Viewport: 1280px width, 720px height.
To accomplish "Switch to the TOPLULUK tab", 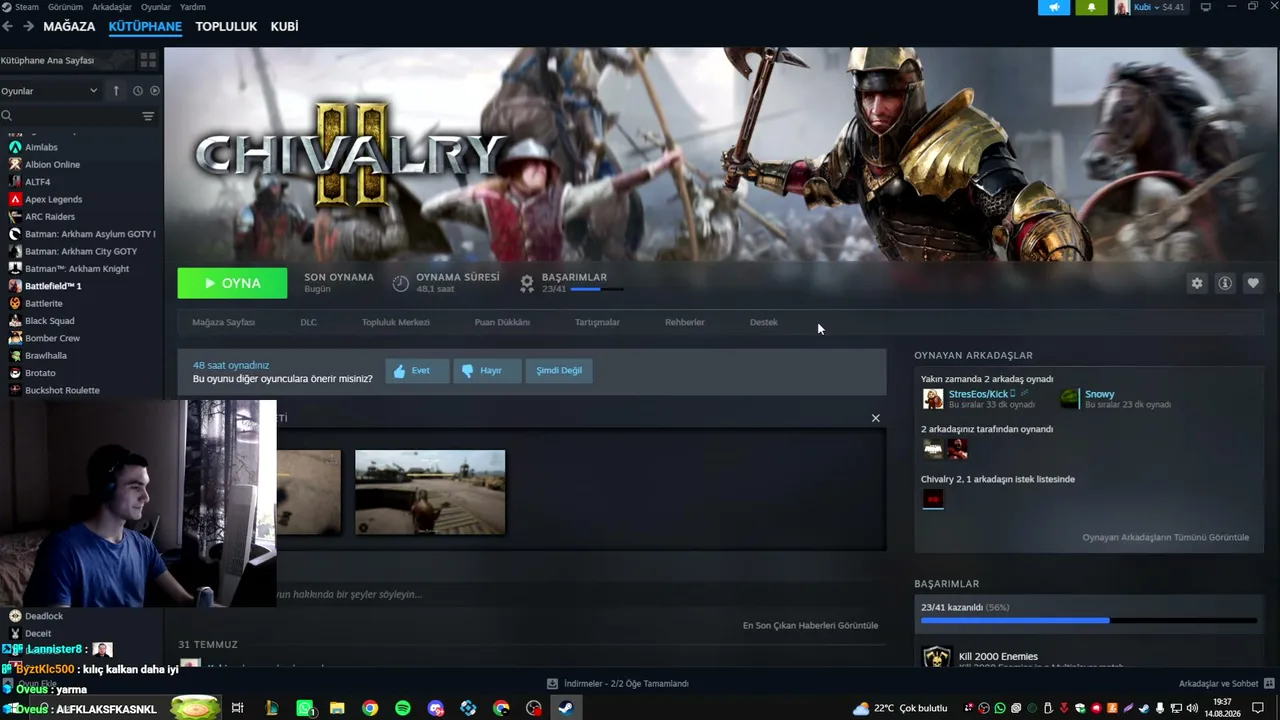I will (x=226, y=27).
